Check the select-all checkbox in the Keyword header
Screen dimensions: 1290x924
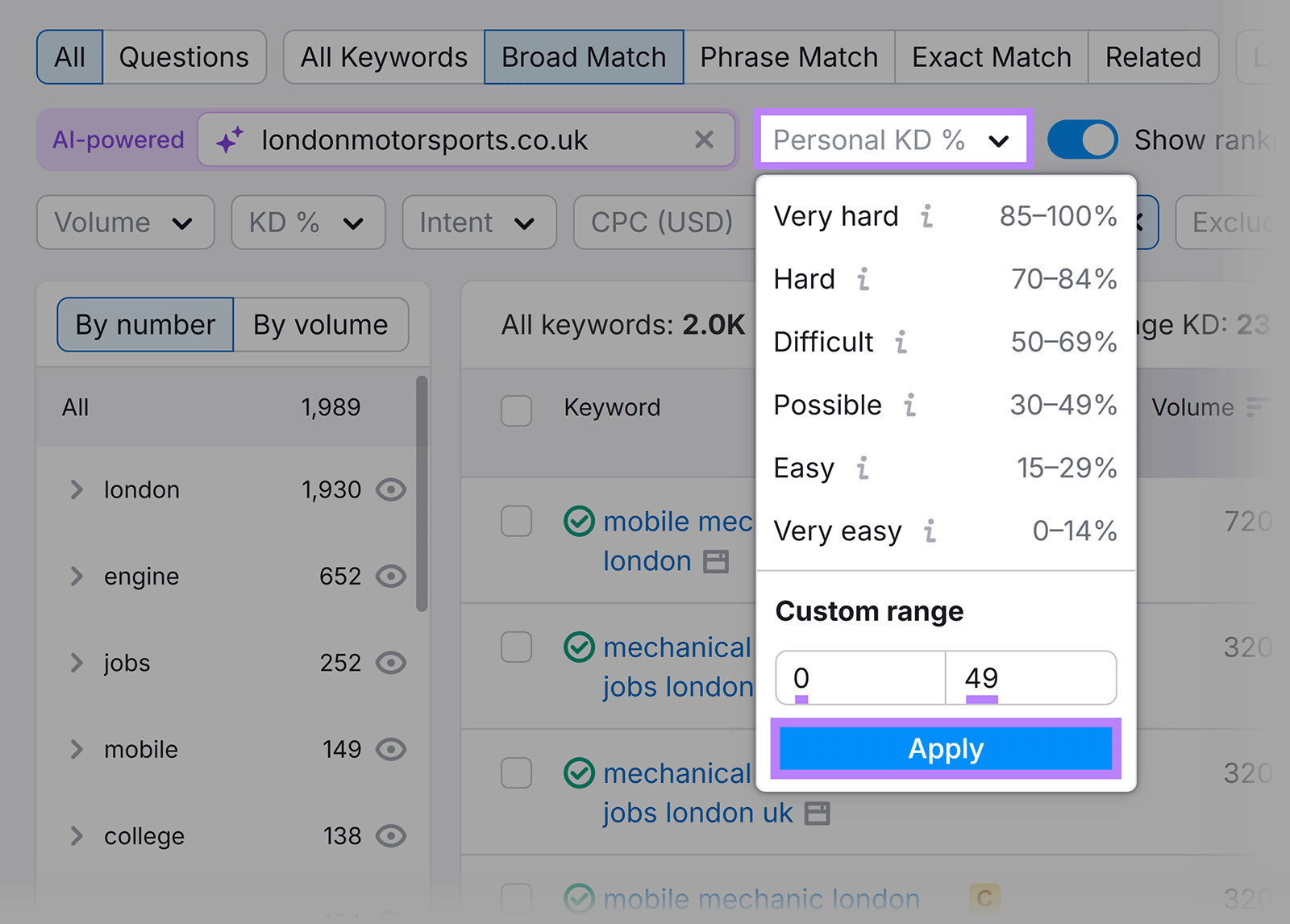[516, 410]
